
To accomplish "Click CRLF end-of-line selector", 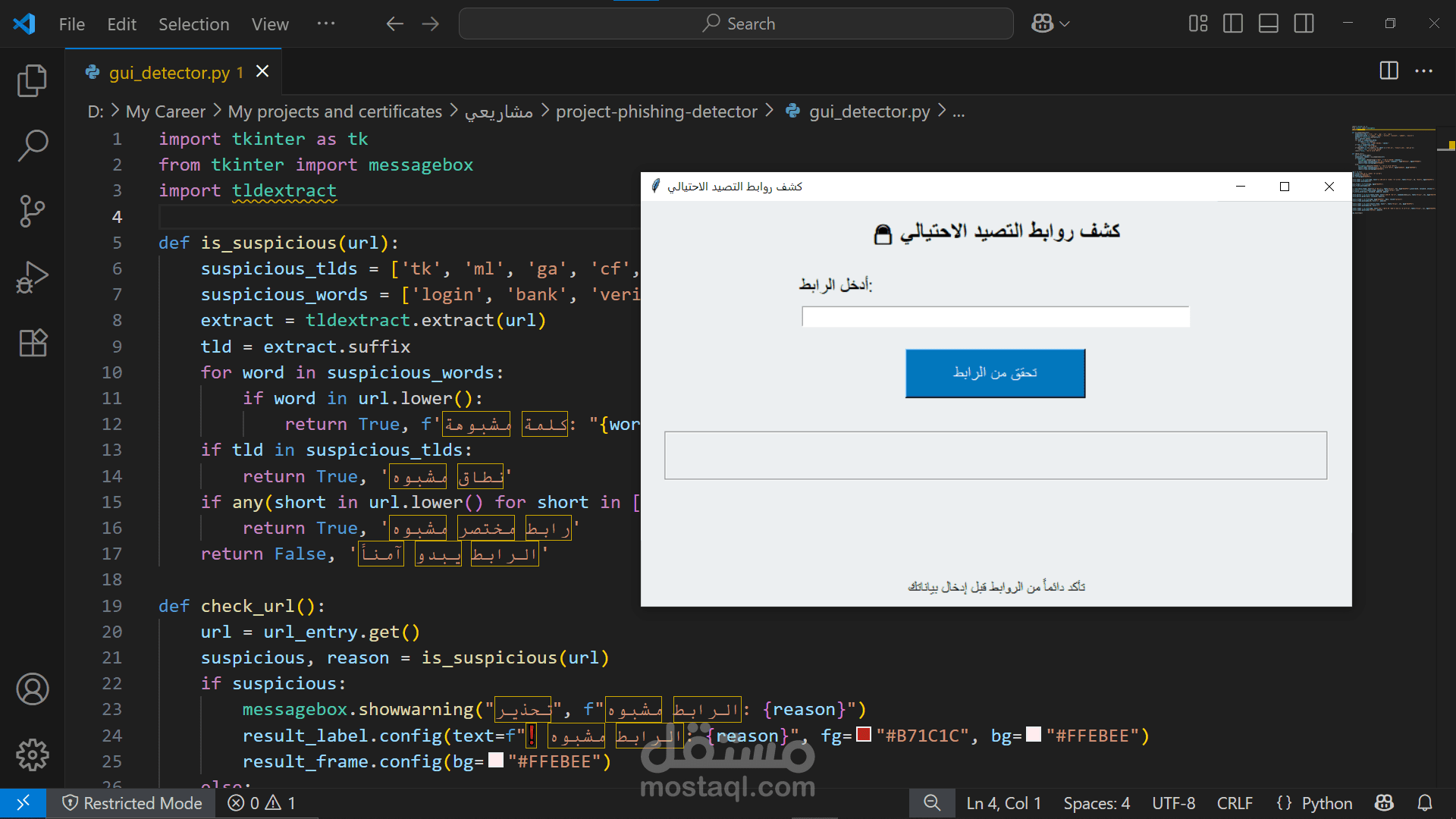I will pos(1235,803).
